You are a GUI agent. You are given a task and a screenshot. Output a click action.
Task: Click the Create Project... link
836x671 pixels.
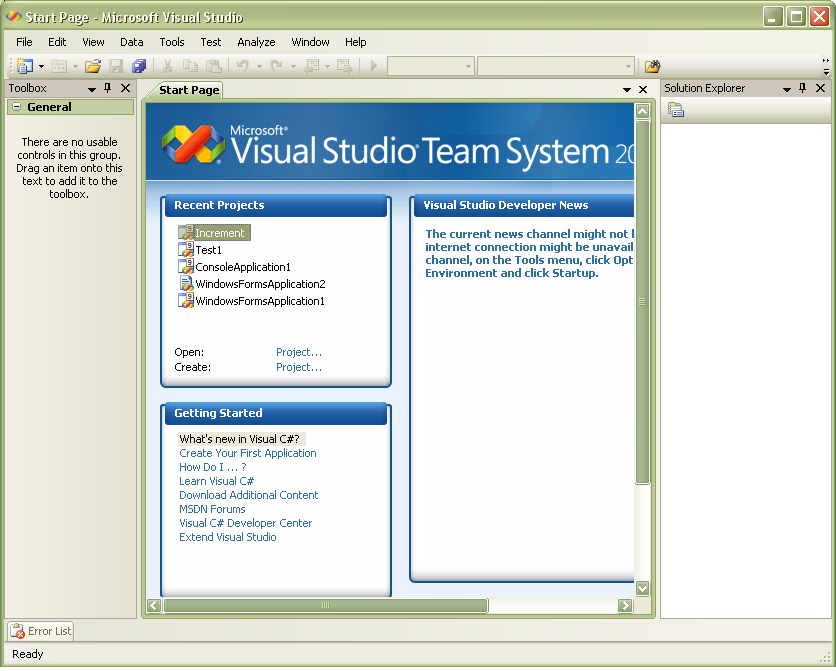[299, 367]
